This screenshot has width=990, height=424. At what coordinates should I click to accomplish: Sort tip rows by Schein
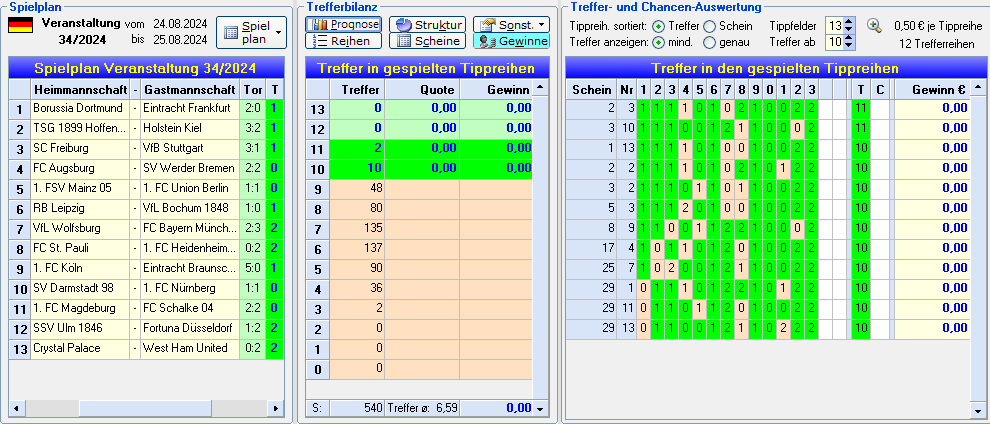point(710,26)
